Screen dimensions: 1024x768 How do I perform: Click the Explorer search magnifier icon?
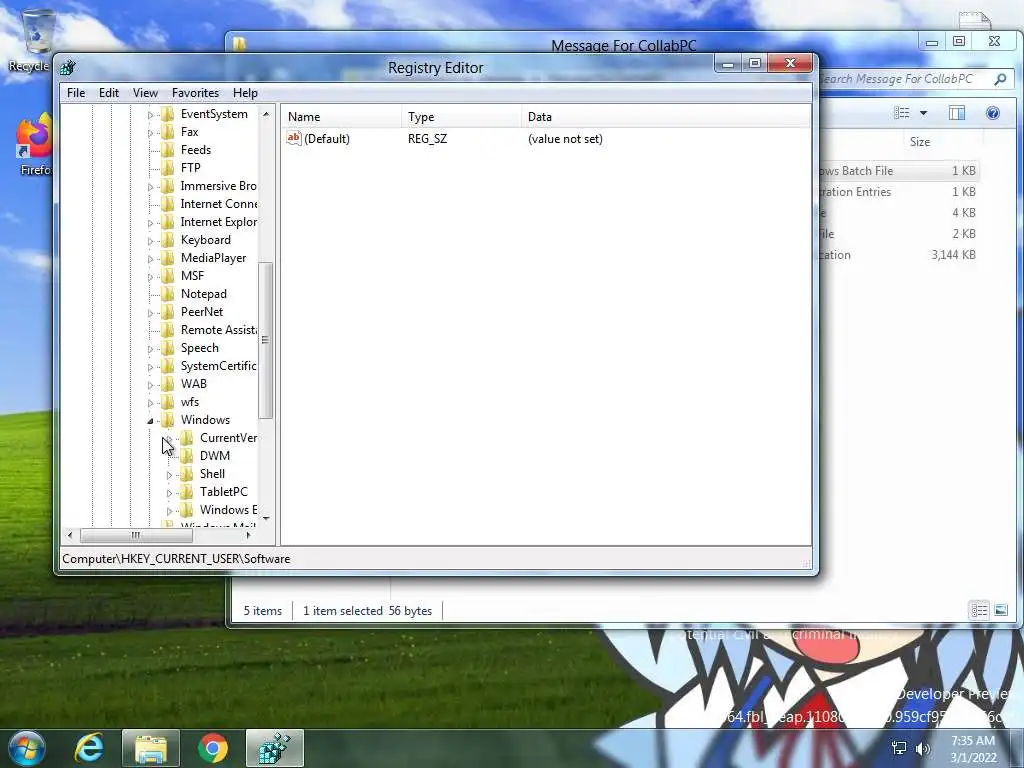[1000, 79]
